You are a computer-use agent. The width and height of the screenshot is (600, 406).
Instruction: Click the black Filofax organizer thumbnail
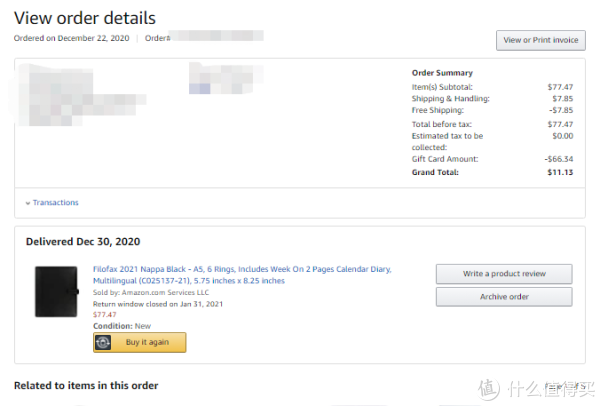[57, 292]
